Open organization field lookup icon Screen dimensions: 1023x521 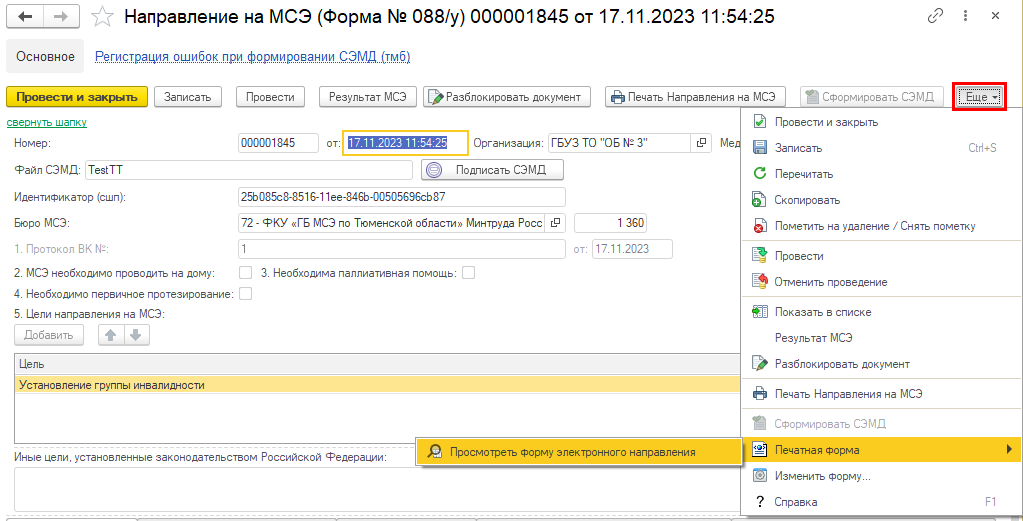coord(702,143)
